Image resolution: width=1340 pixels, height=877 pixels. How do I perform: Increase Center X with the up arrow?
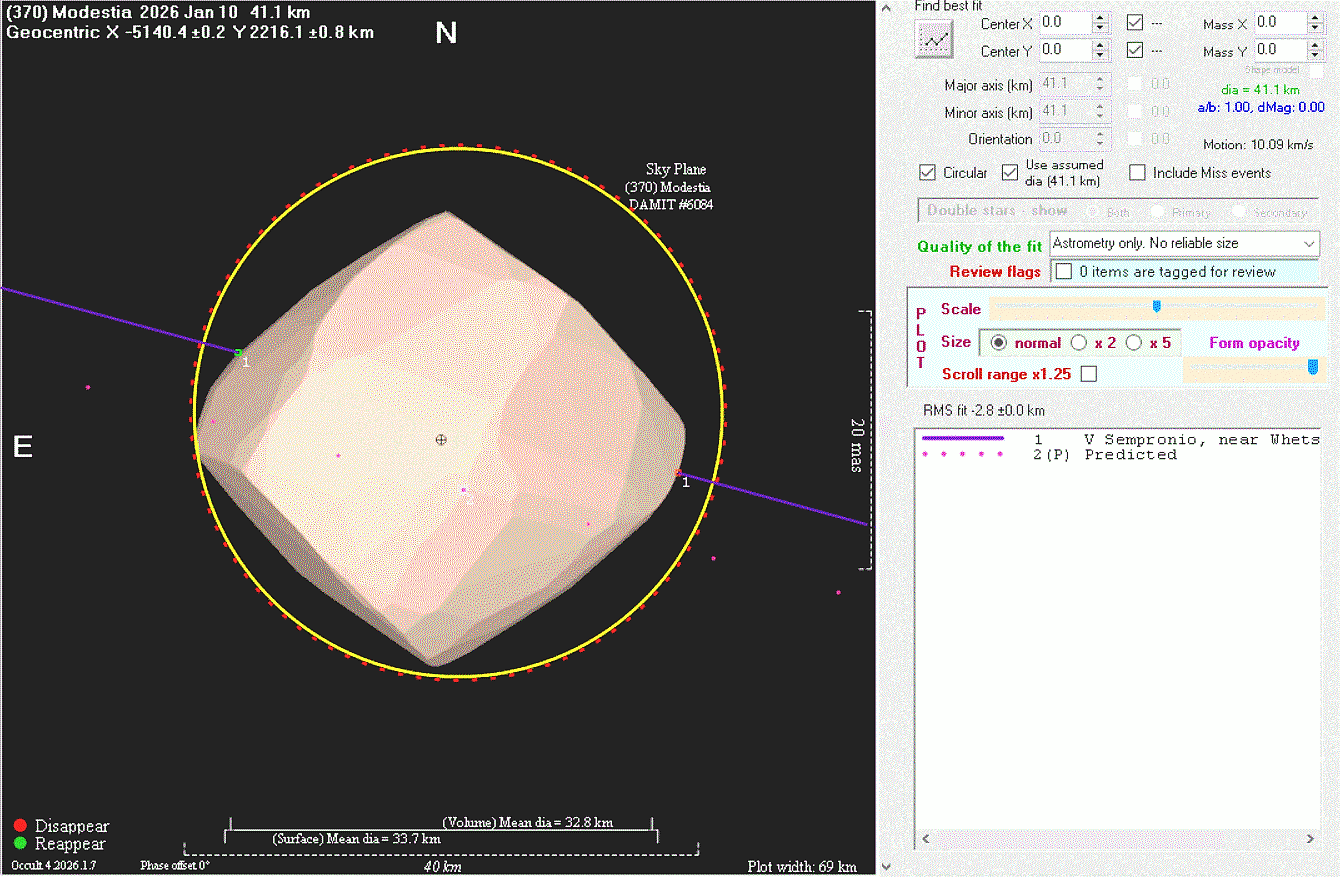tap(1100, 17)
